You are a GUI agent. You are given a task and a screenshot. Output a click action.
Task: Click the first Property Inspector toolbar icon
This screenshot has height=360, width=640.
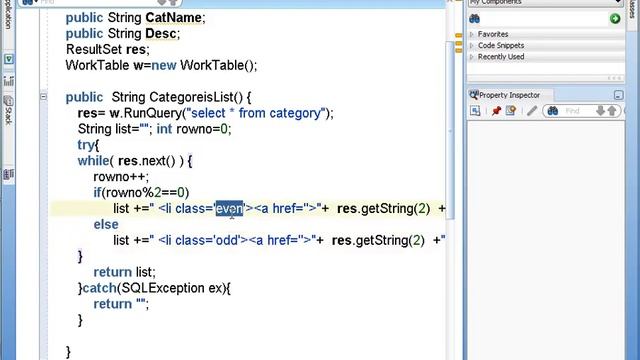475,111
